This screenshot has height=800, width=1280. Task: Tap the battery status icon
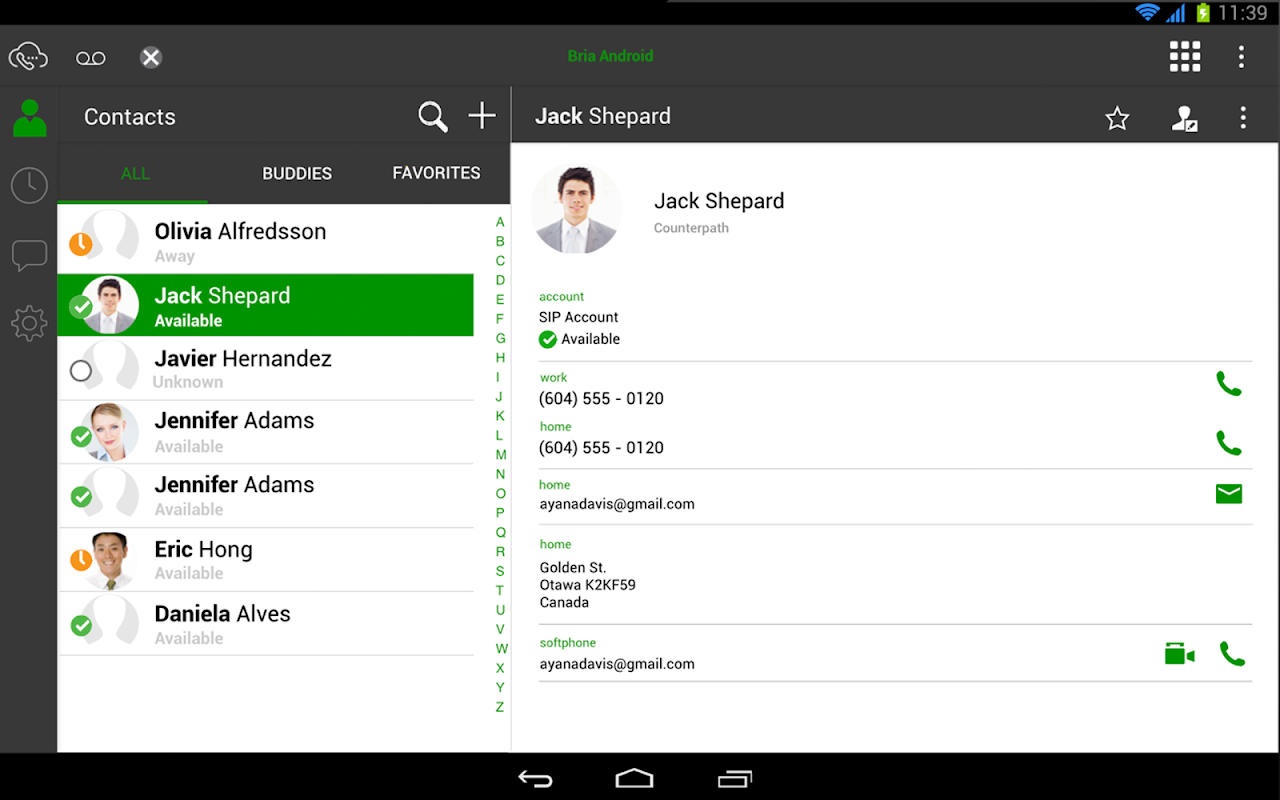1203,12
